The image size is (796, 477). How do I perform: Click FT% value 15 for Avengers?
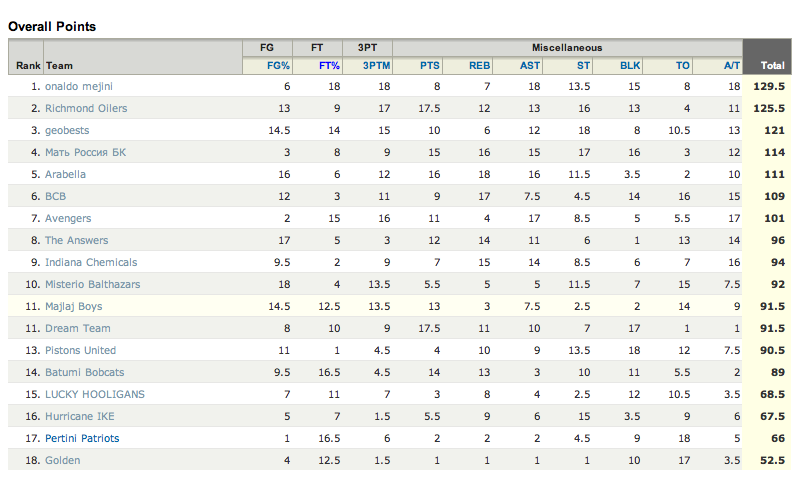coord(334,218)
